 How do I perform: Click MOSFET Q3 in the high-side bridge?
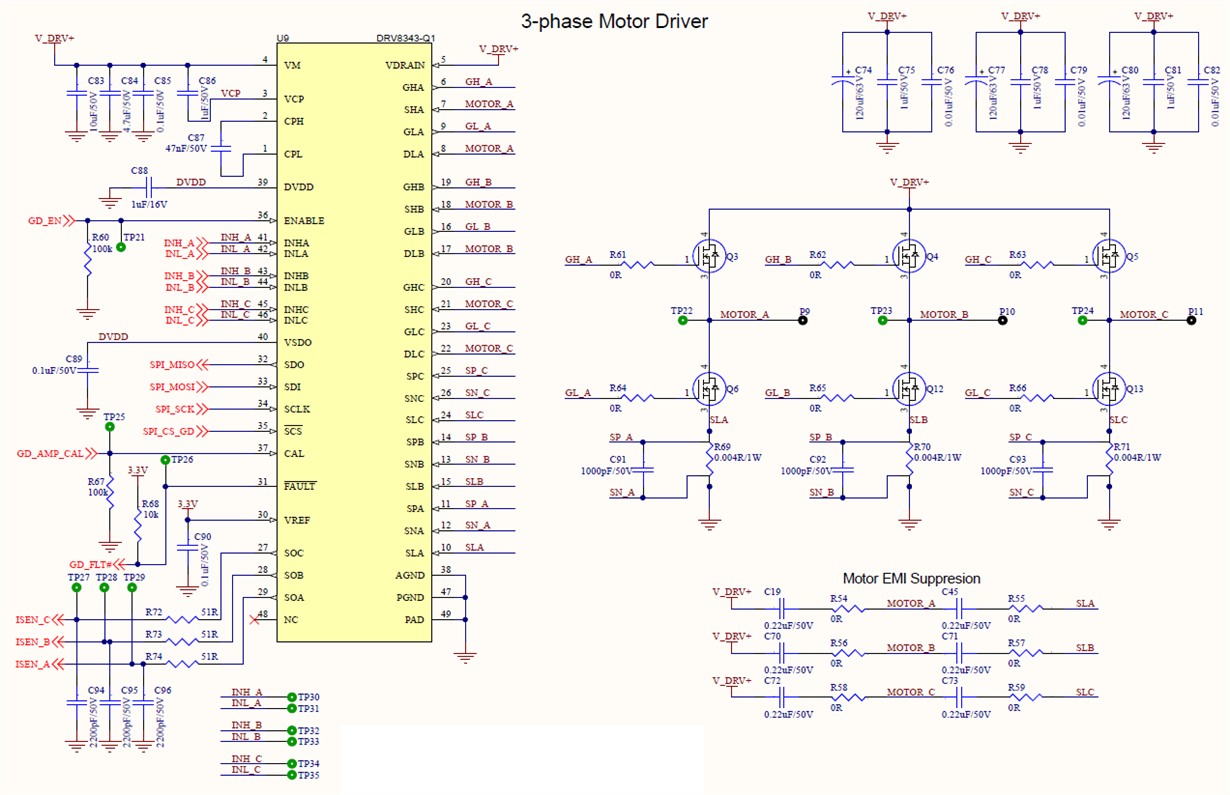click(x=710, y=255)
